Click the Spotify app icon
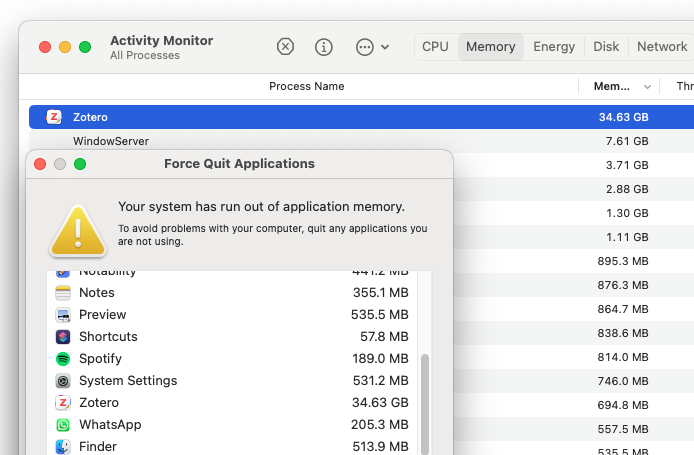 (63, 359)
